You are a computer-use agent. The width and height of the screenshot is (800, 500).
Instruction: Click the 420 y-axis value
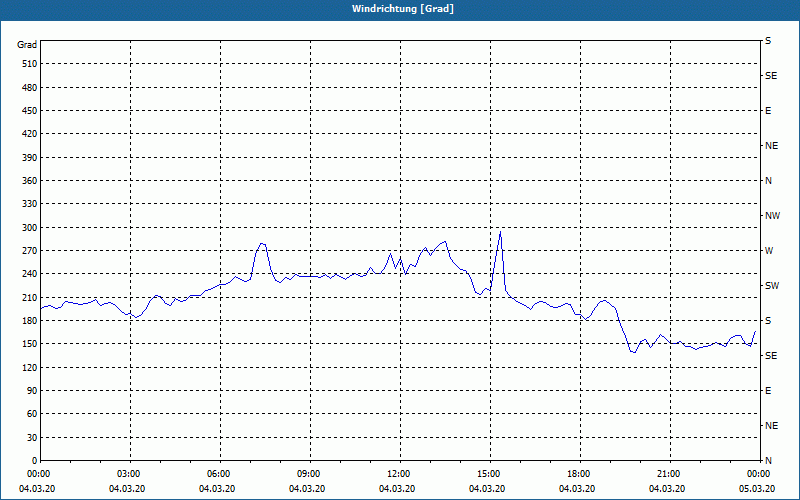tap(30, 134)
